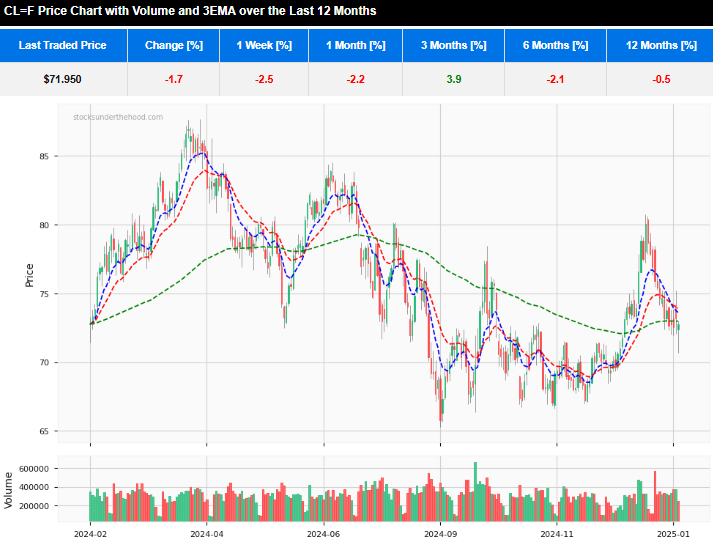Select the -1.7 change value
Image resolution: width=713 pixels, height=546 pixels.
pyautogui.click(x=174, y=79)
